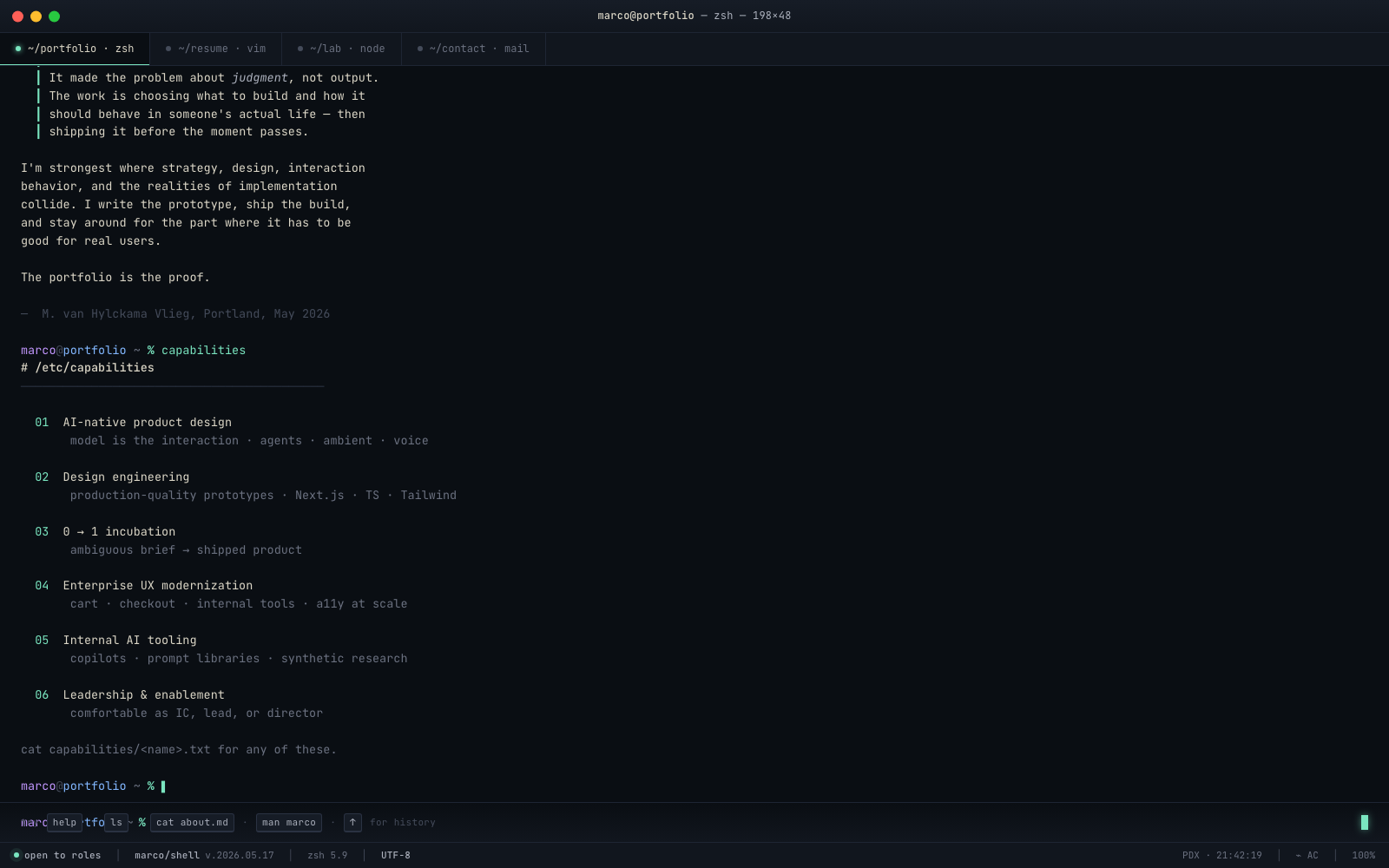1389x868 pixels.
Task: Click the up-arrow history key
Action: (352, 823)
